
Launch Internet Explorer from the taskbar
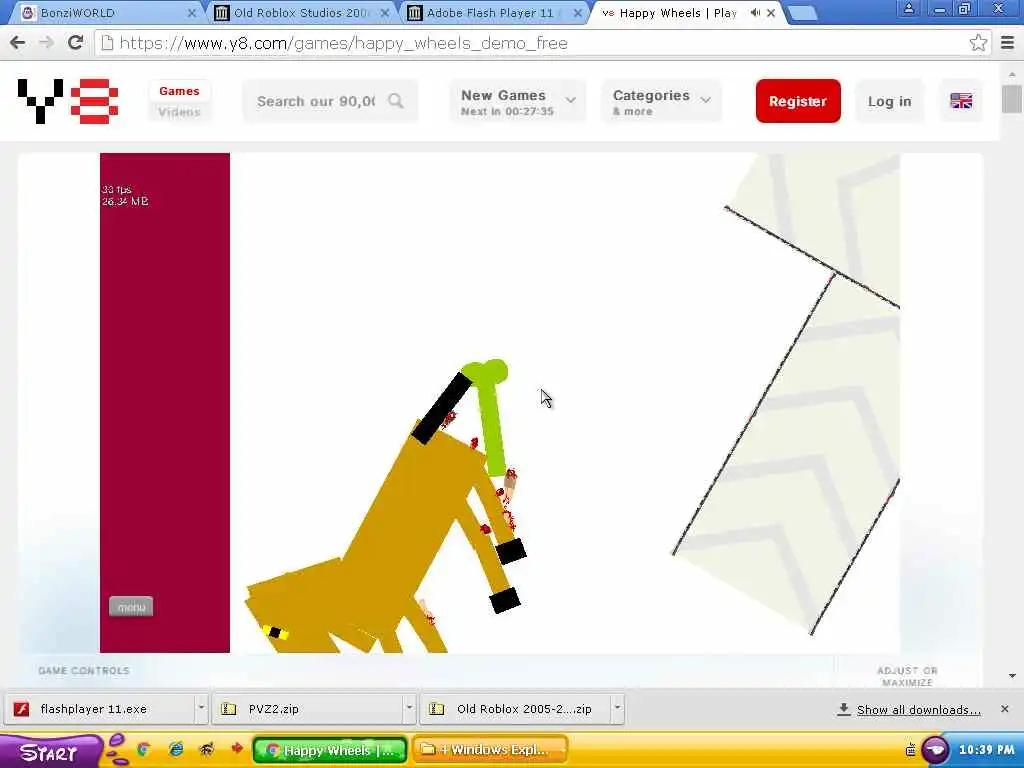click(x=176, y=749)
